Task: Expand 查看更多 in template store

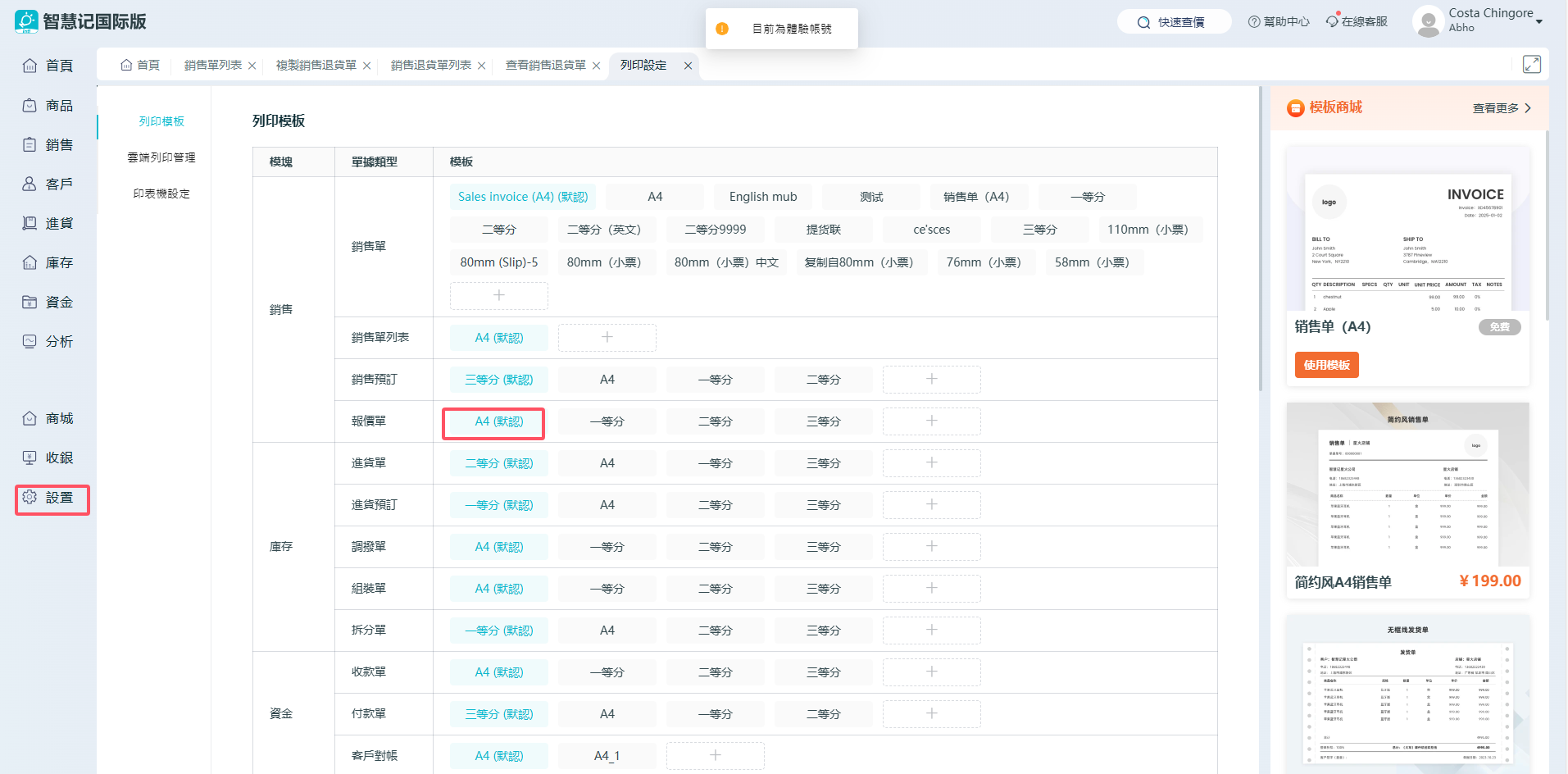Action: tap(1502, 108)
